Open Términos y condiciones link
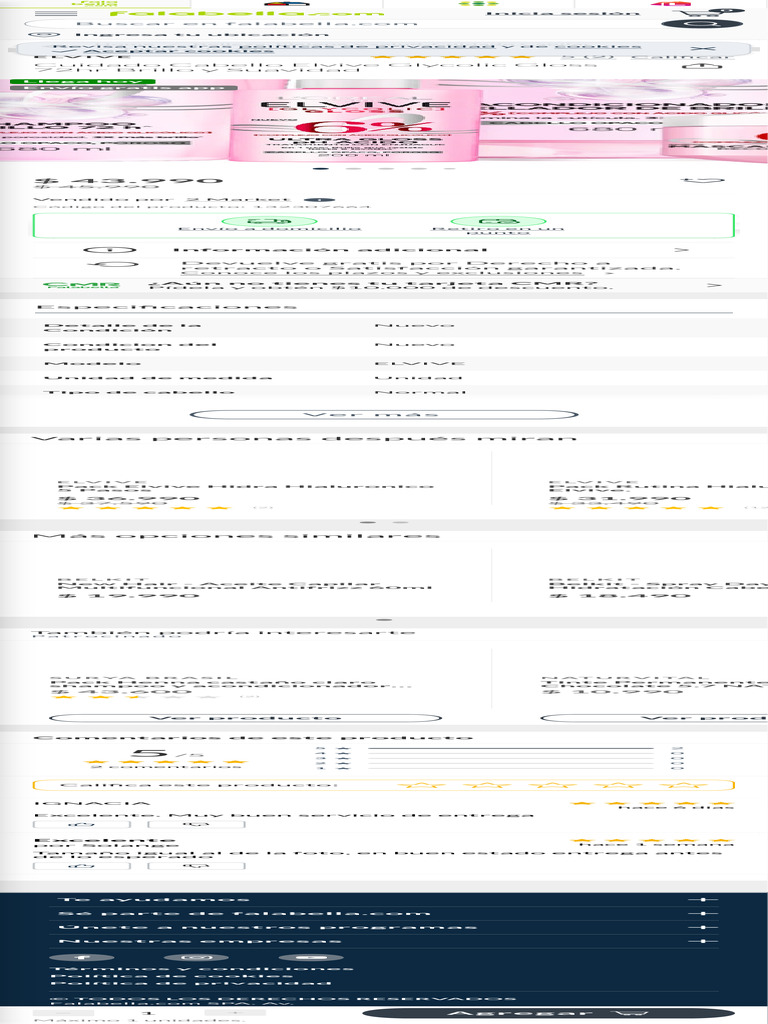768x1024 pixels. coord(204,968)
